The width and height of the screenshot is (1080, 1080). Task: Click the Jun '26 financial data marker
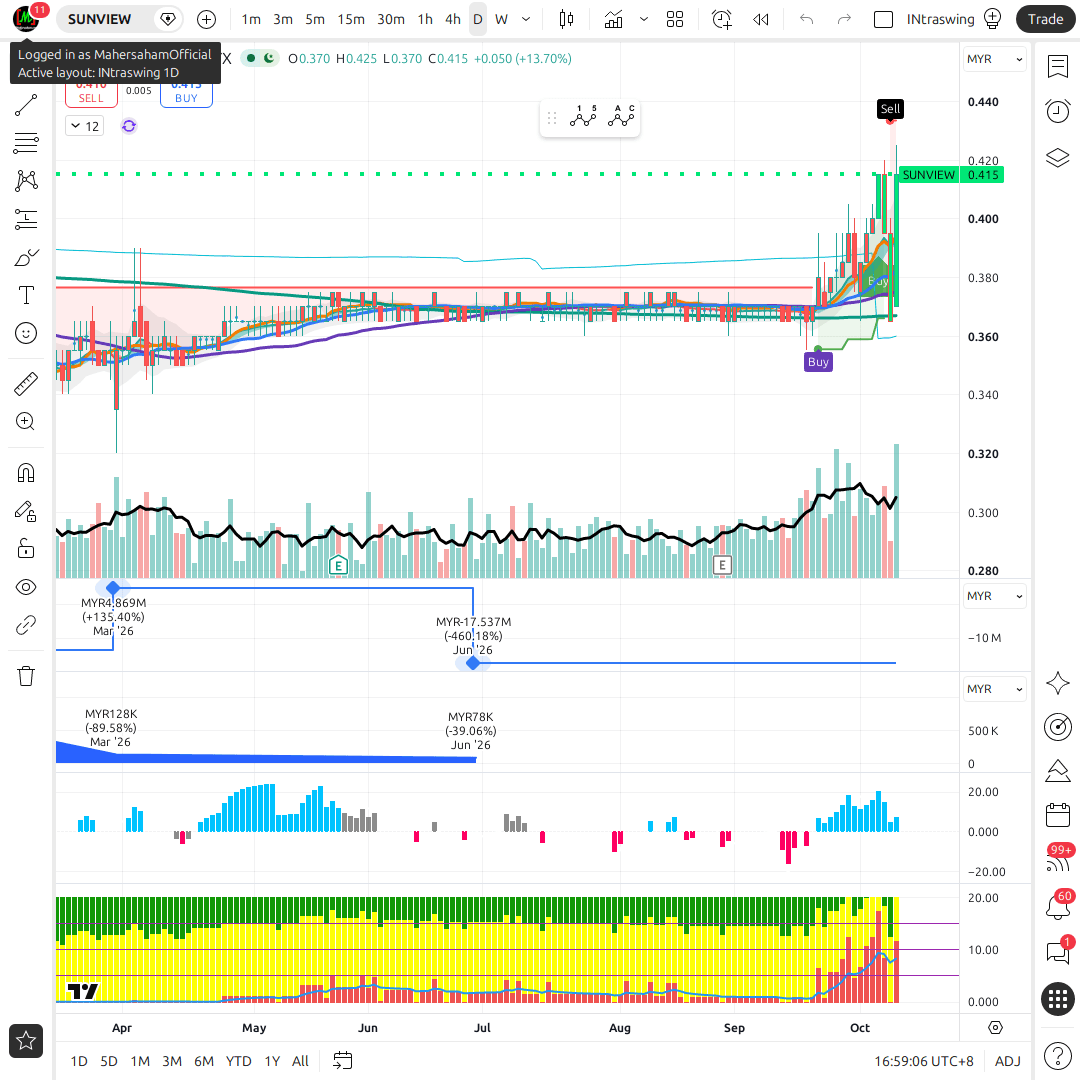(x=473, y=663)
